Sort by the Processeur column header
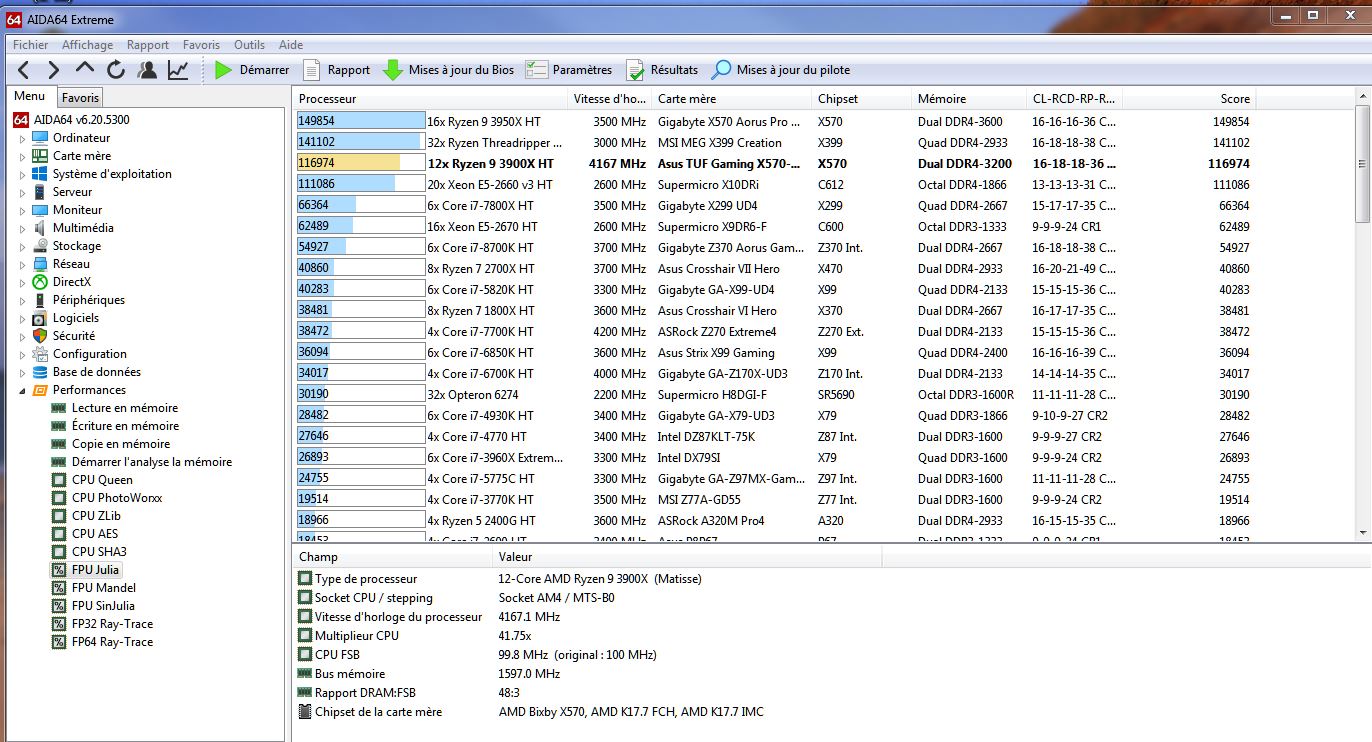The width and height of the screenshot is (1372, 742). 431,99
